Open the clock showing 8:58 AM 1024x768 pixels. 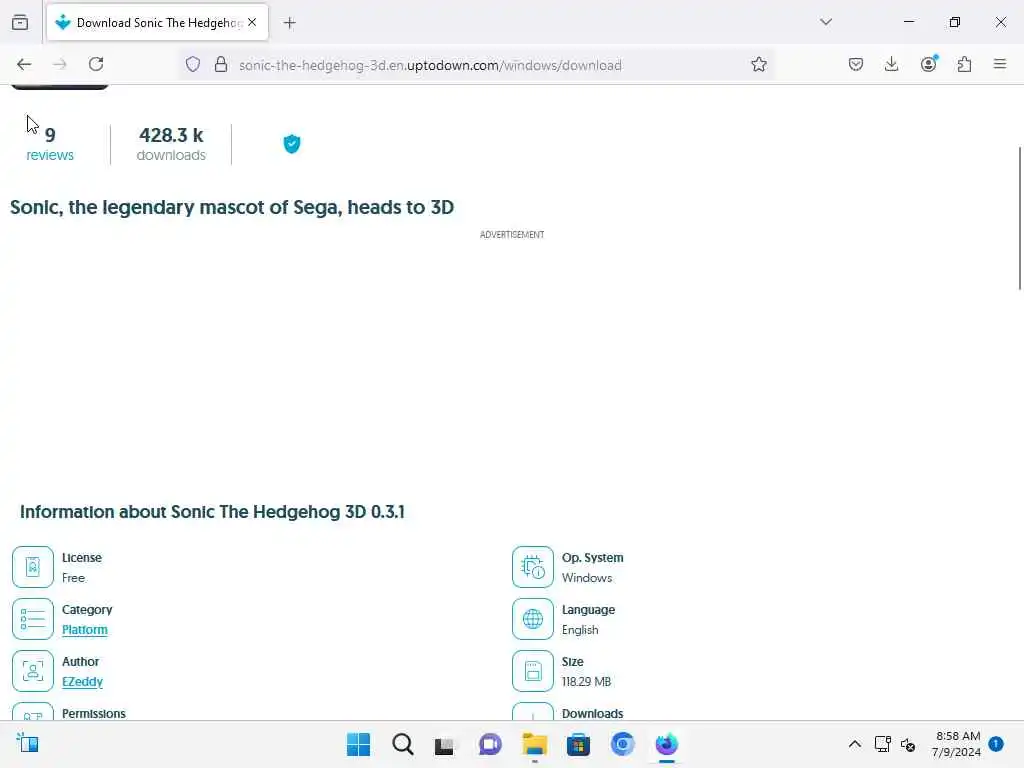pyautogui.click(x=957, y=744)
